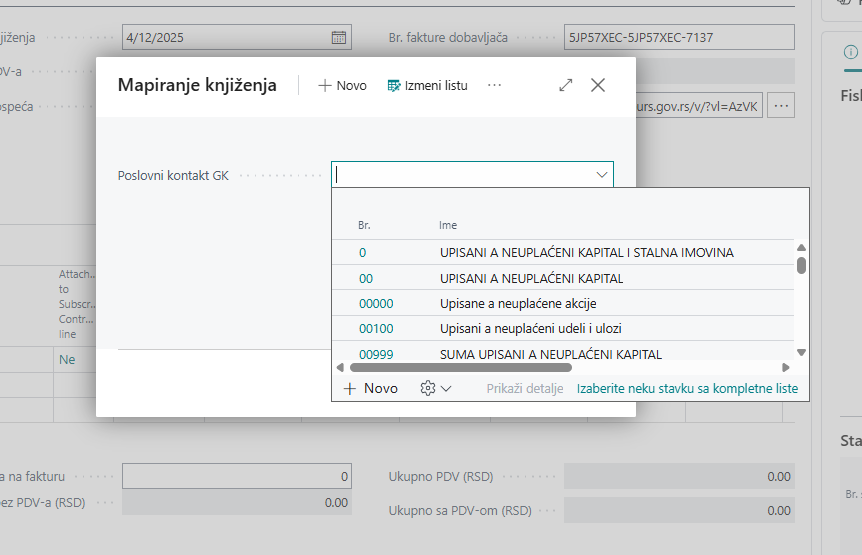This screenshot has height=555, width=862.
Task: Pick account 00100 in the list
Action: pyautogui.click(x=376, y=328)
